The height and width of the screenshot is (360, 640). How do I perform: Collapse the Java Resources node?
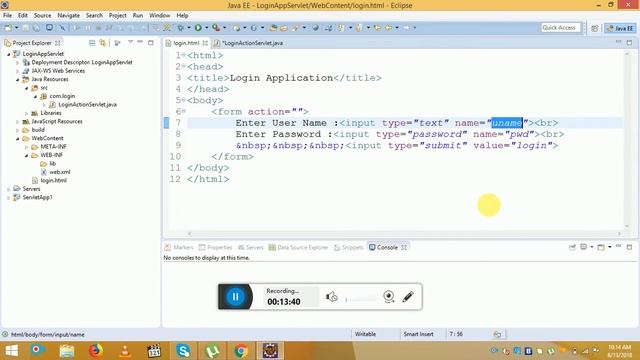pos(18,79)
